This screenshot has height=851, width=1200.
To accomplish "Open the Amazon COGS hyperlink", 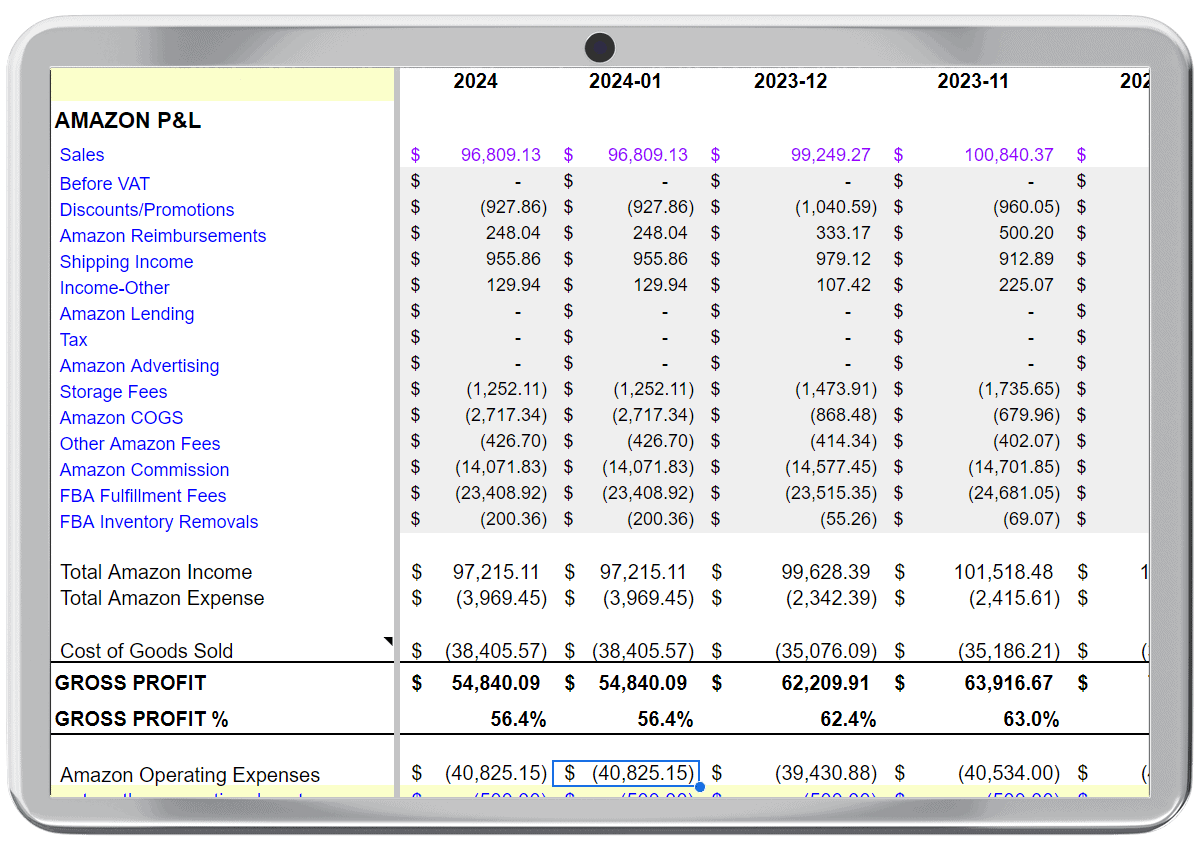I will pos(121,418).
